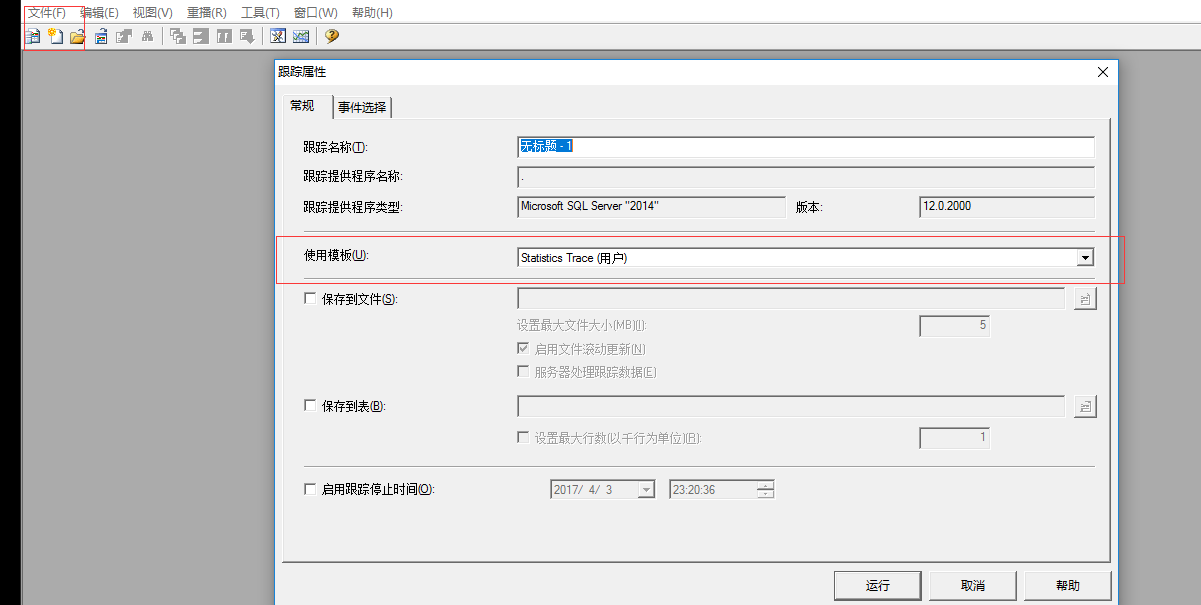Click the stop time spinner arrows
Screen dimensions: 1201x605
766,490
